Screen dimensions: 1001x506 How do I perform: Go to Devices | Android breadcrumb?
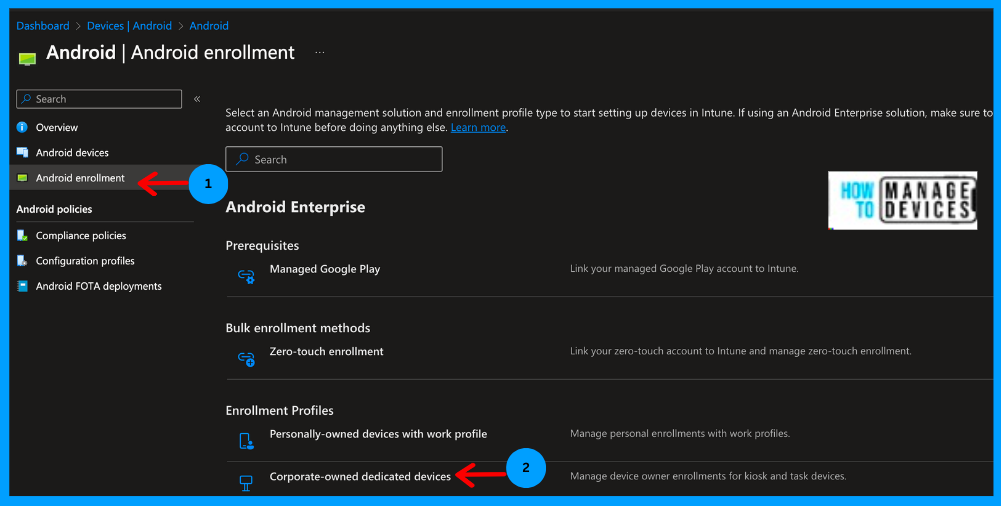(x=129, y=26)
